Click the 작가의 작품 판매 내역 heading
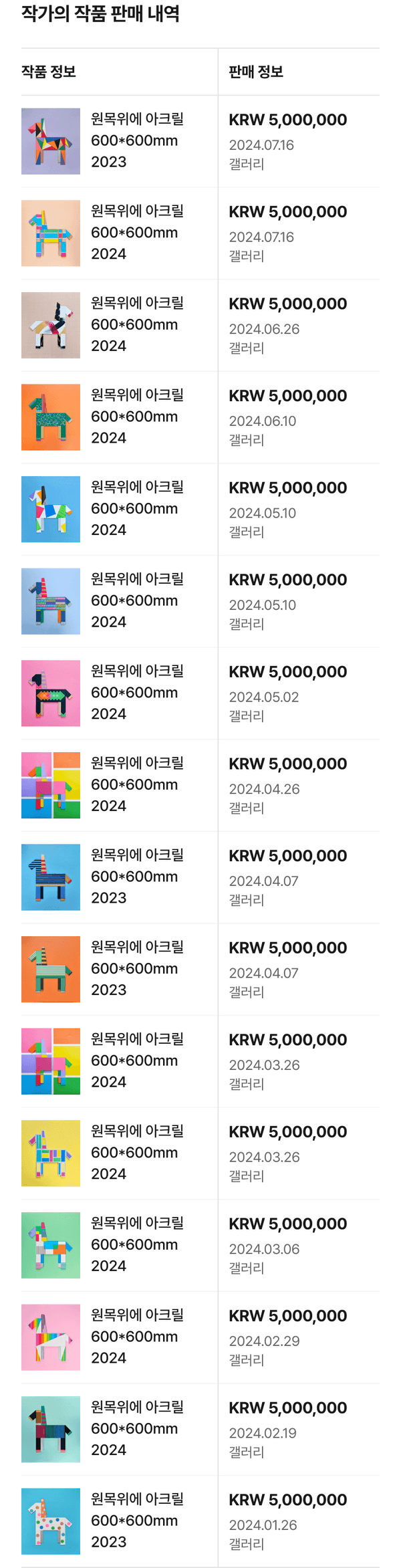 [x=100, y=13]
